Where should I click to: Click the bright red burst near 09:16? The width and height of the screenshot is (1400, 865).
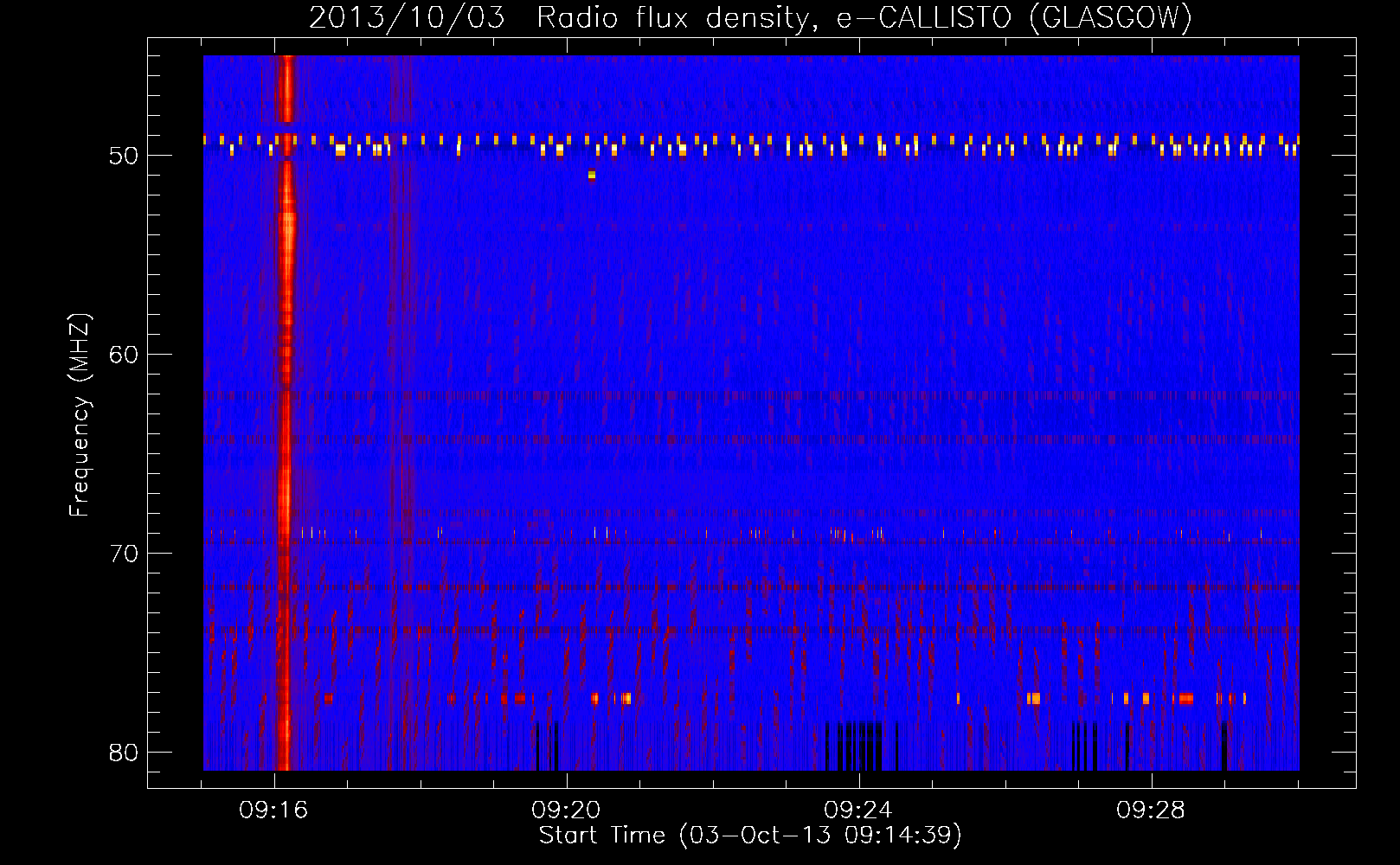286,413
